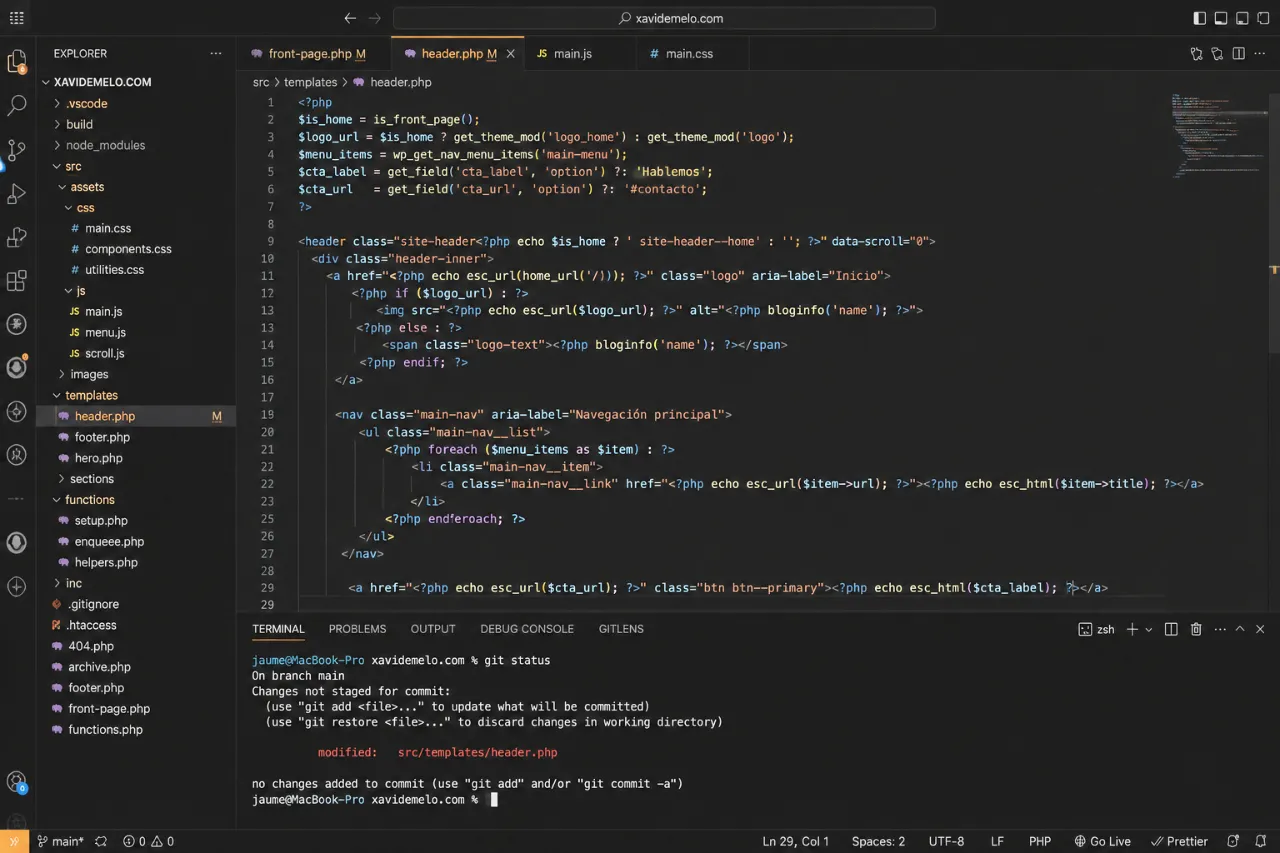Open notifications bell in status bar
The width and height of the screenshot is (1280, 853).
click(x=1260, y=841)
